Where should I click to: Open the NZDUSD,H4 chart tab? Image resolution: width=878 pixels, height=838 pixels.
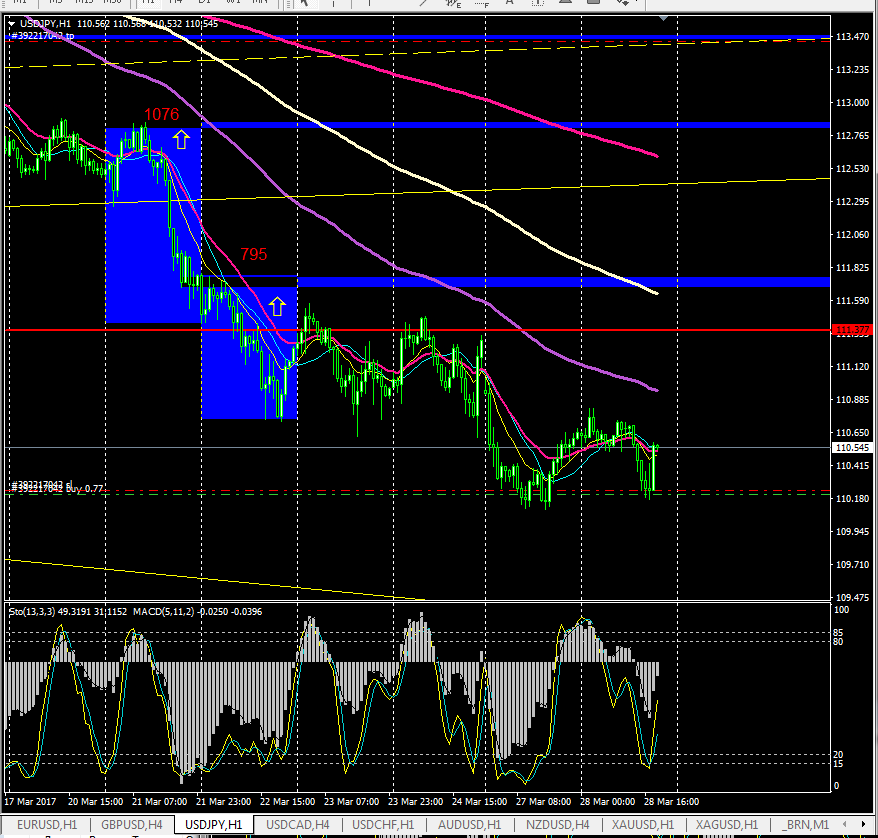pos(558,825)
